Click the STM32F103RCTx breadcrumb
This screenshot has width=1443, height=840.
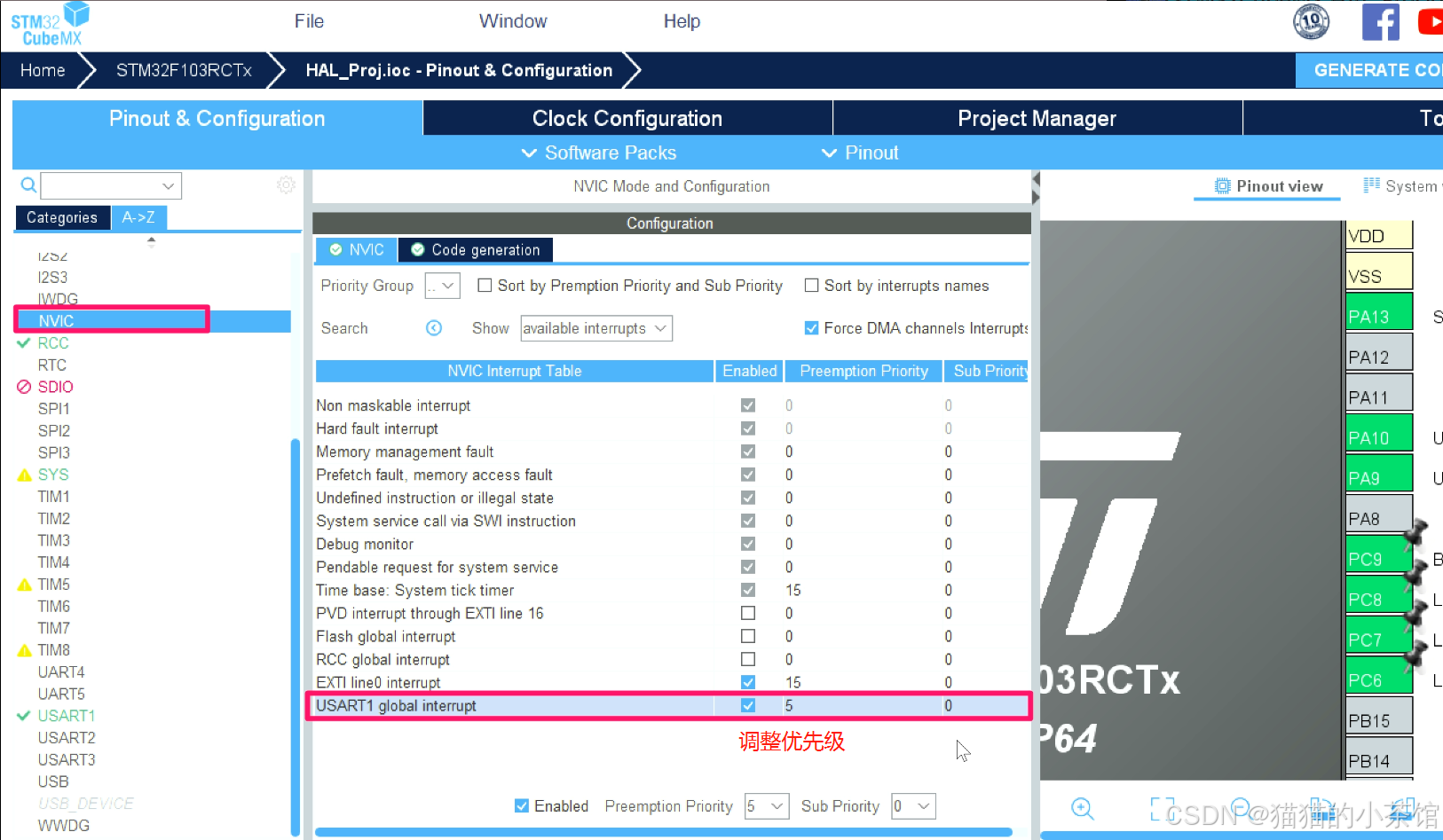[184, 70]
